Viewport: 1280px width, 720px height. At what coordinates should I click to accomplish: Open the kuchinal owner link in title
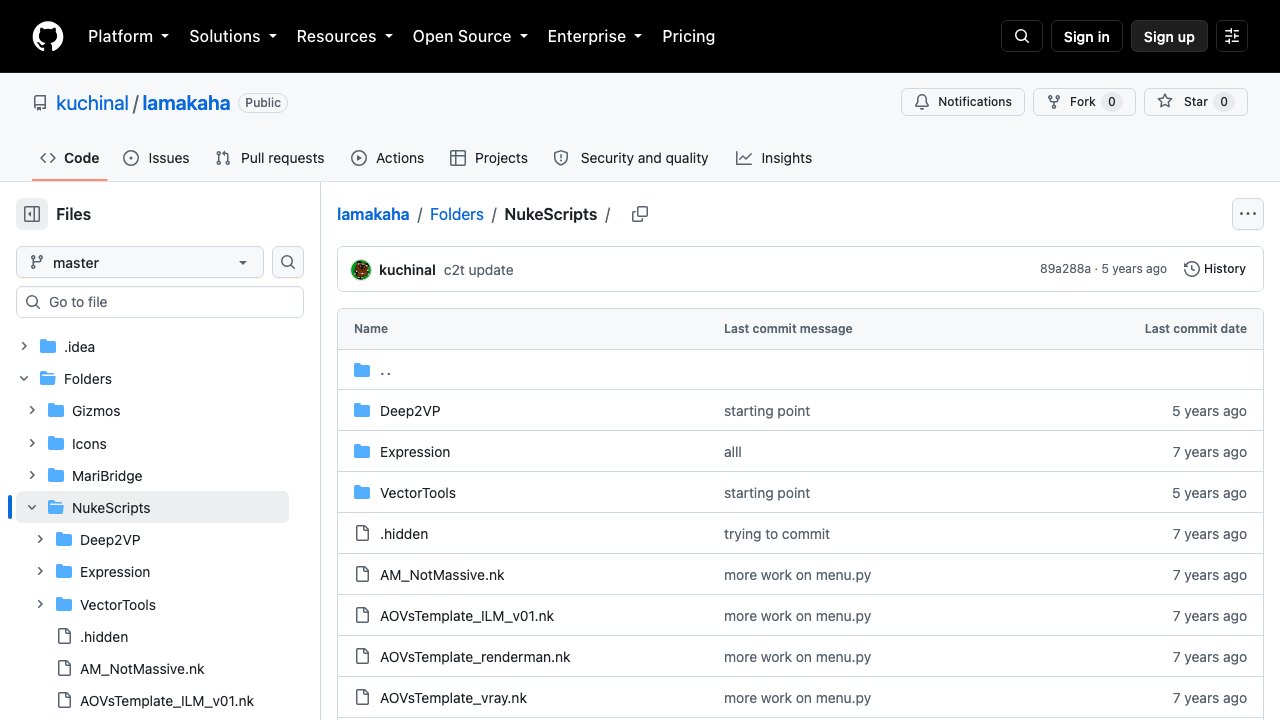92,103
